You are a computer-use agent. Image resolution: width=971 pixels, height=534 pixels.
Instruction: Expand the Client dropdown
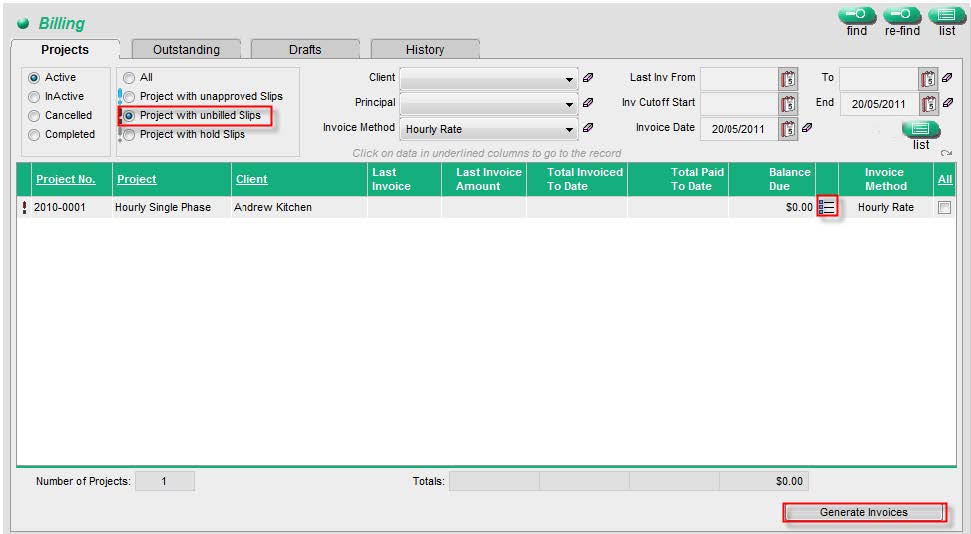tap(568, 79)
